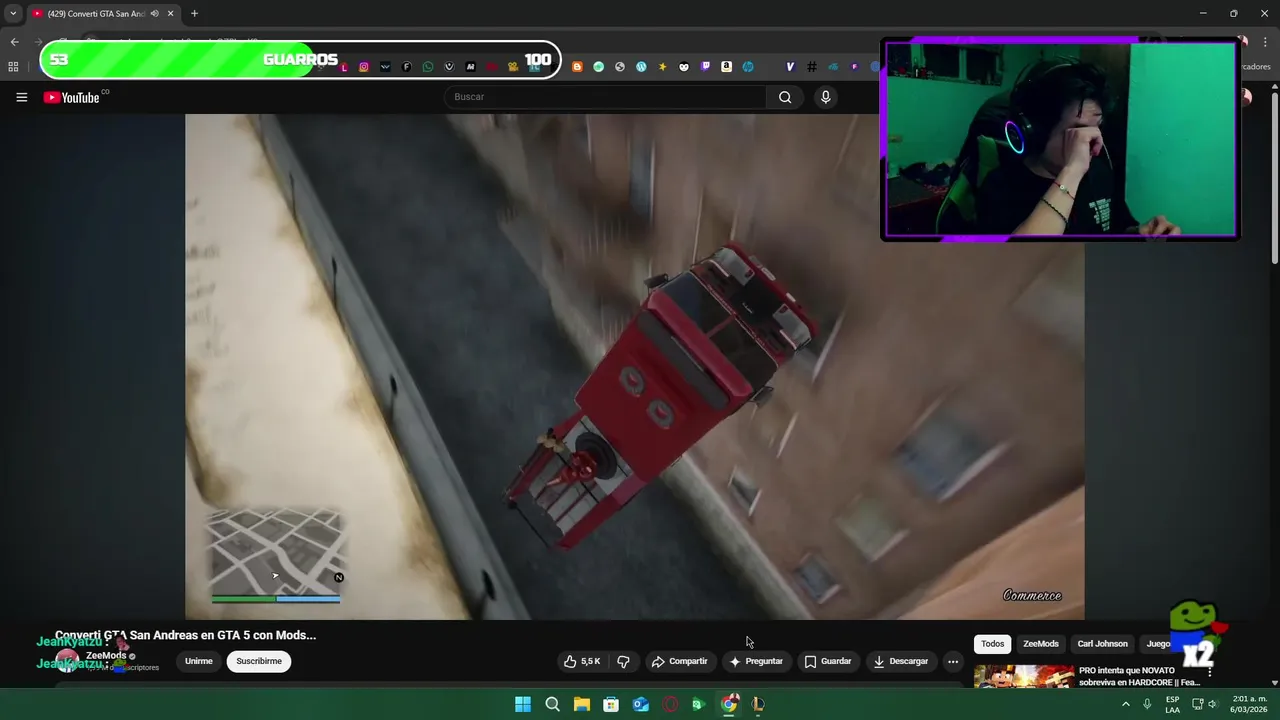Launch File Explorer from taskbar
The image size is (1280, 720).
[581, 704]
